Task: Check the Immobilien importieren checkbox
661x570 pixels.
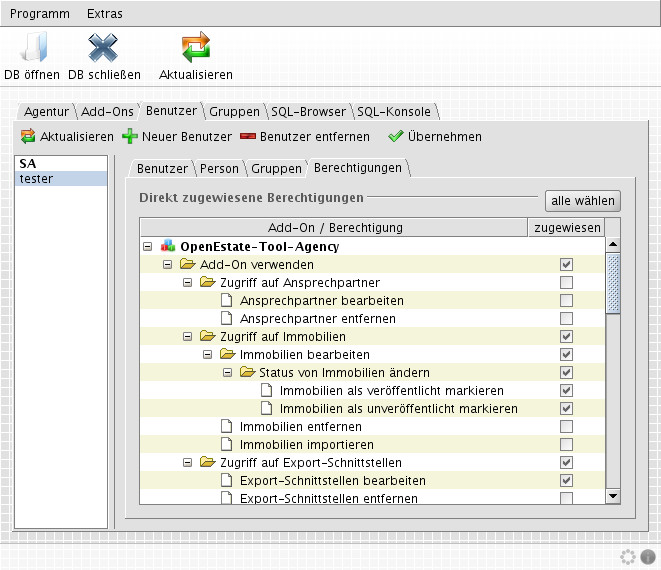Action: point(566,444)
